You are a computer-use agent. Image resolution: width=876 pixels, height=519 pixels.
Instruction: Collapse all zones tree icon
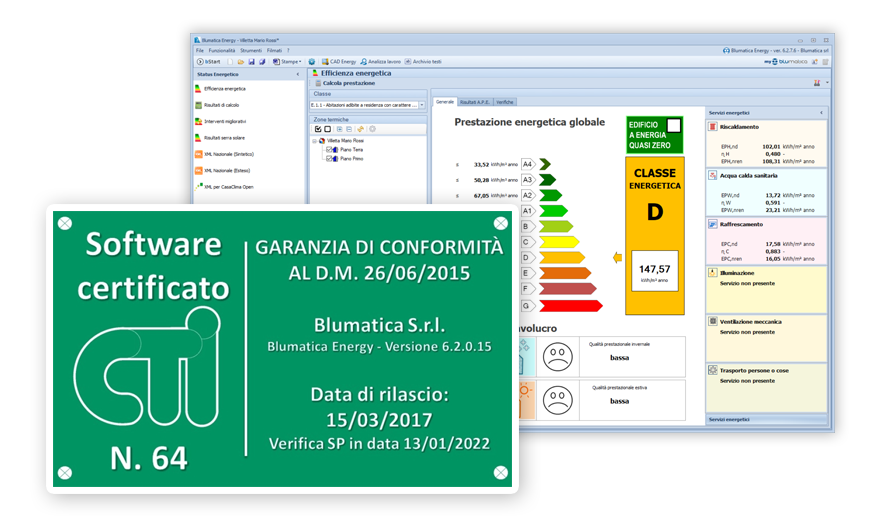(x=349, y=129)
